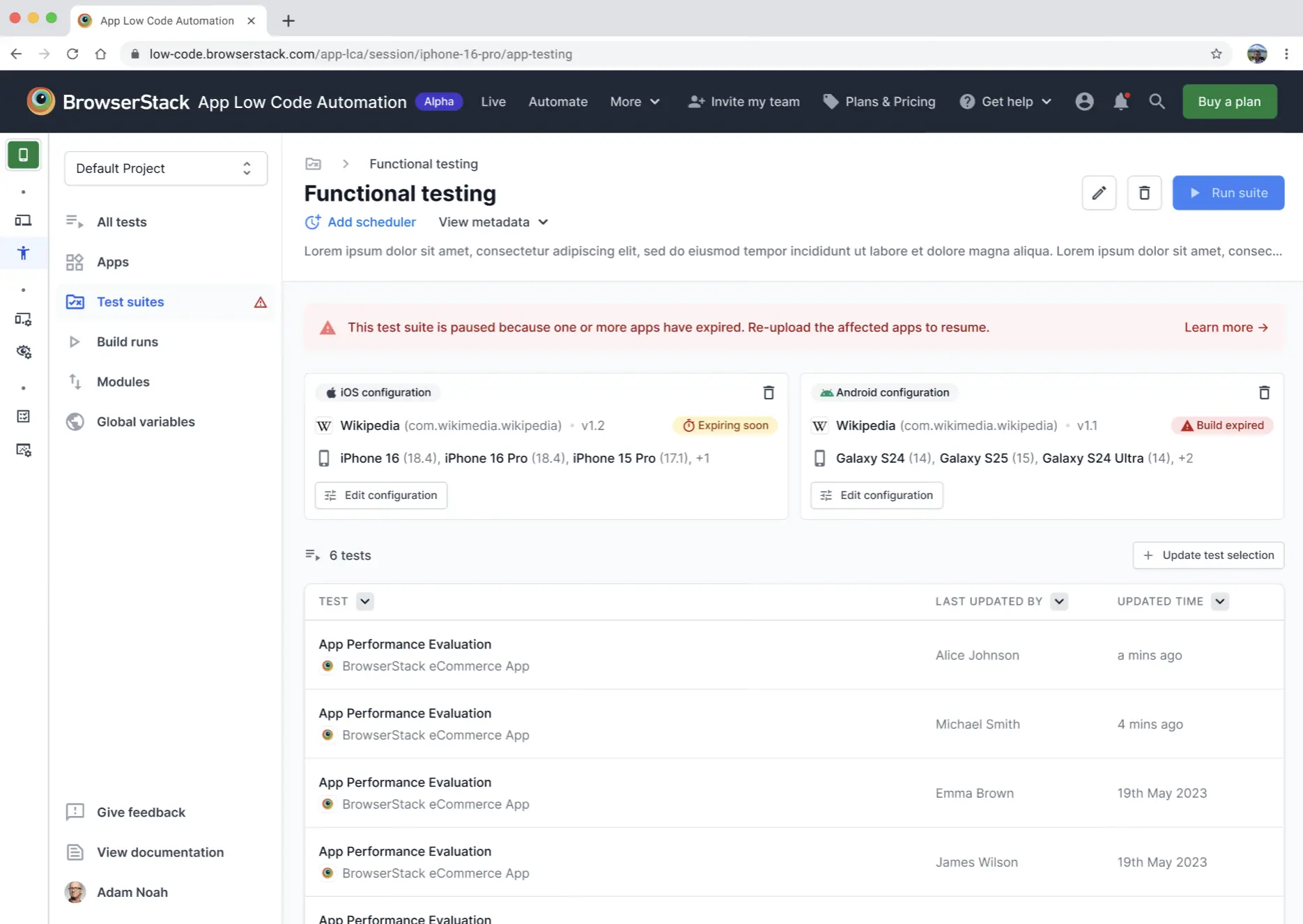Select Test suites in the sidebar
This screenshot has width=1303, height=924.
tap(130, 302)
